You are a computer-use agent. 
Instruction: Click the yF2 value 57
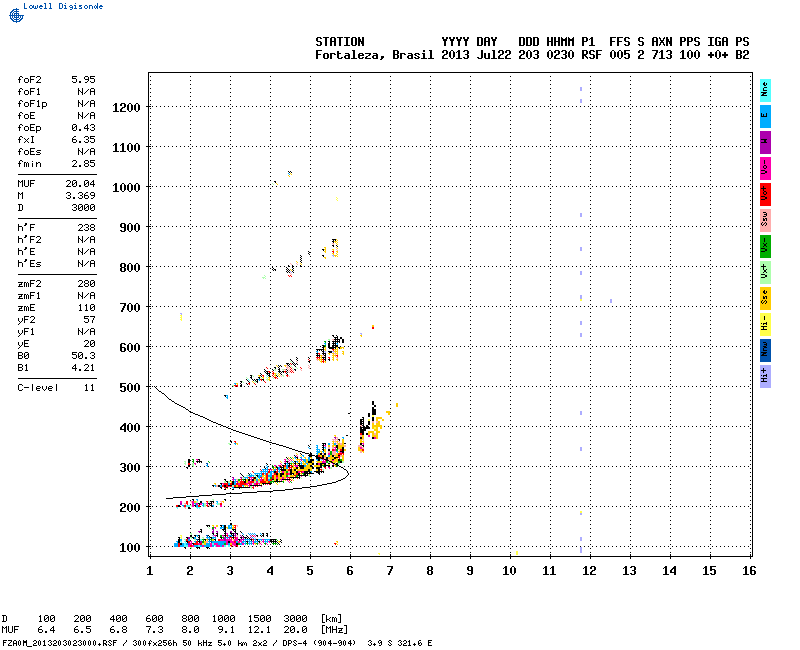point(89,320)
